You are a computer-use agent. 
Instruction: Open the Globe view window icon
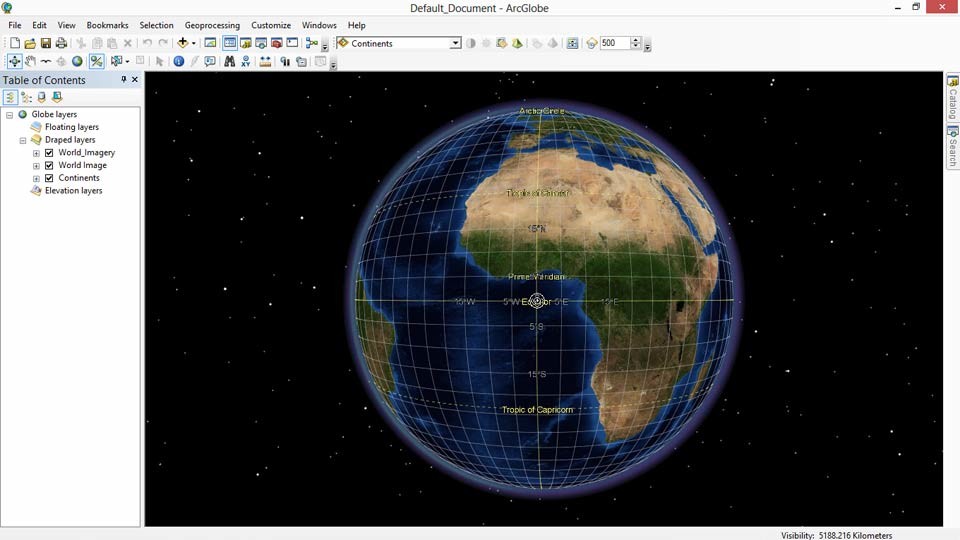[210, 43]
